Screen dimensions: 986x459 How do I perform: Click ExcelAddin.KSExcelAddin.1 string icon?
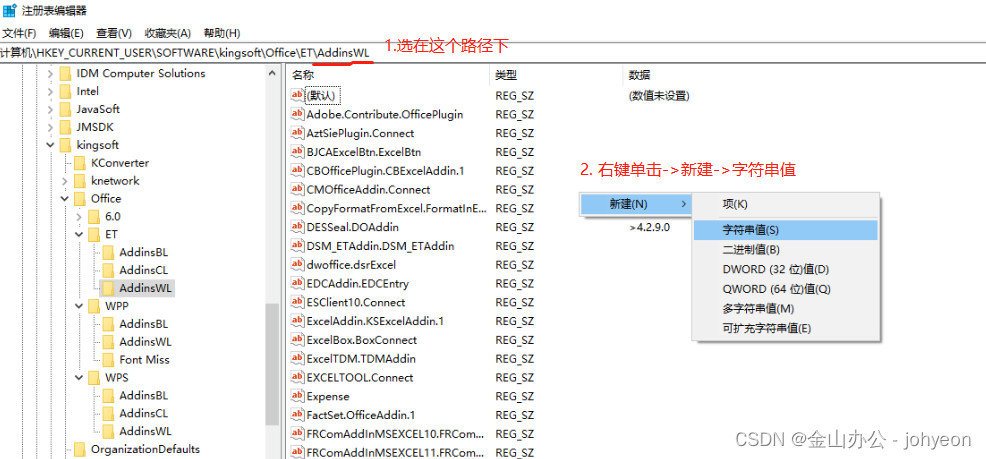click(297, 321)
